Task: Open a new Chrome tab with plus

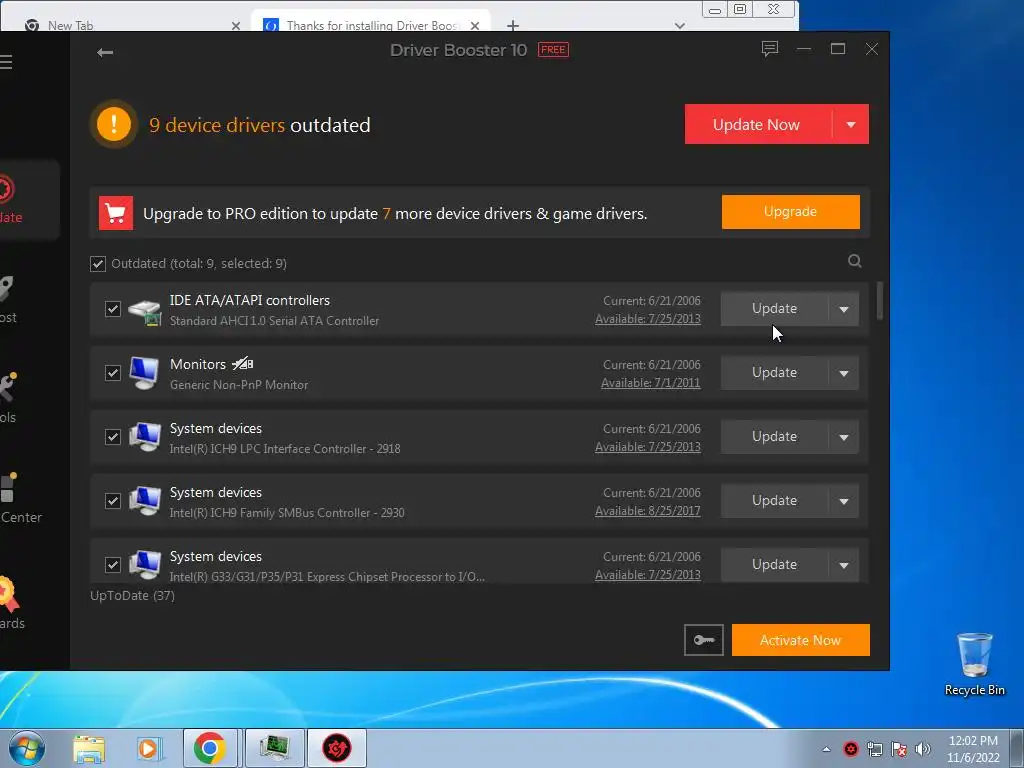Action: point(513,25)
